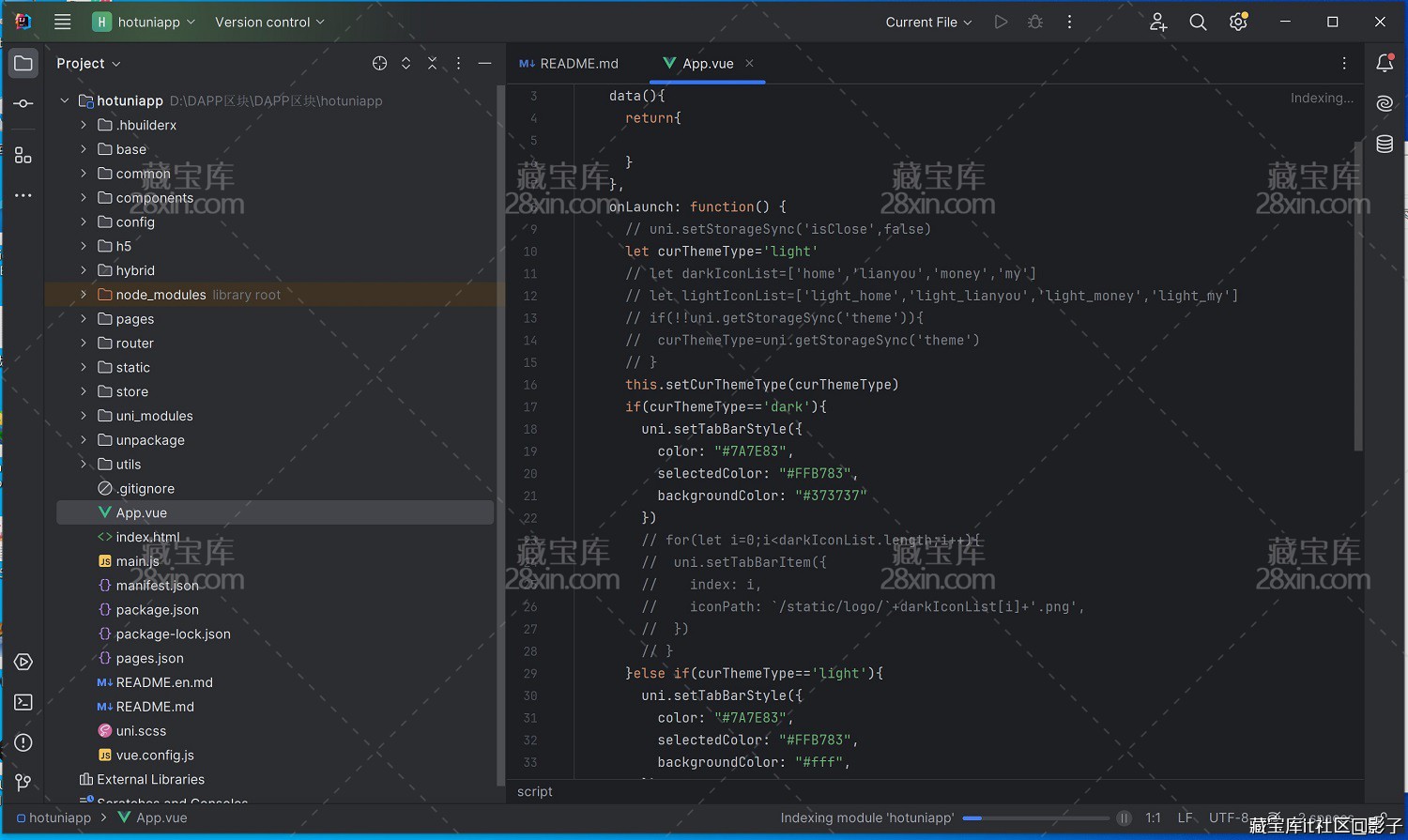1408x840 pixels.
Task: Expand the utils folder
Action: (84, 465)
